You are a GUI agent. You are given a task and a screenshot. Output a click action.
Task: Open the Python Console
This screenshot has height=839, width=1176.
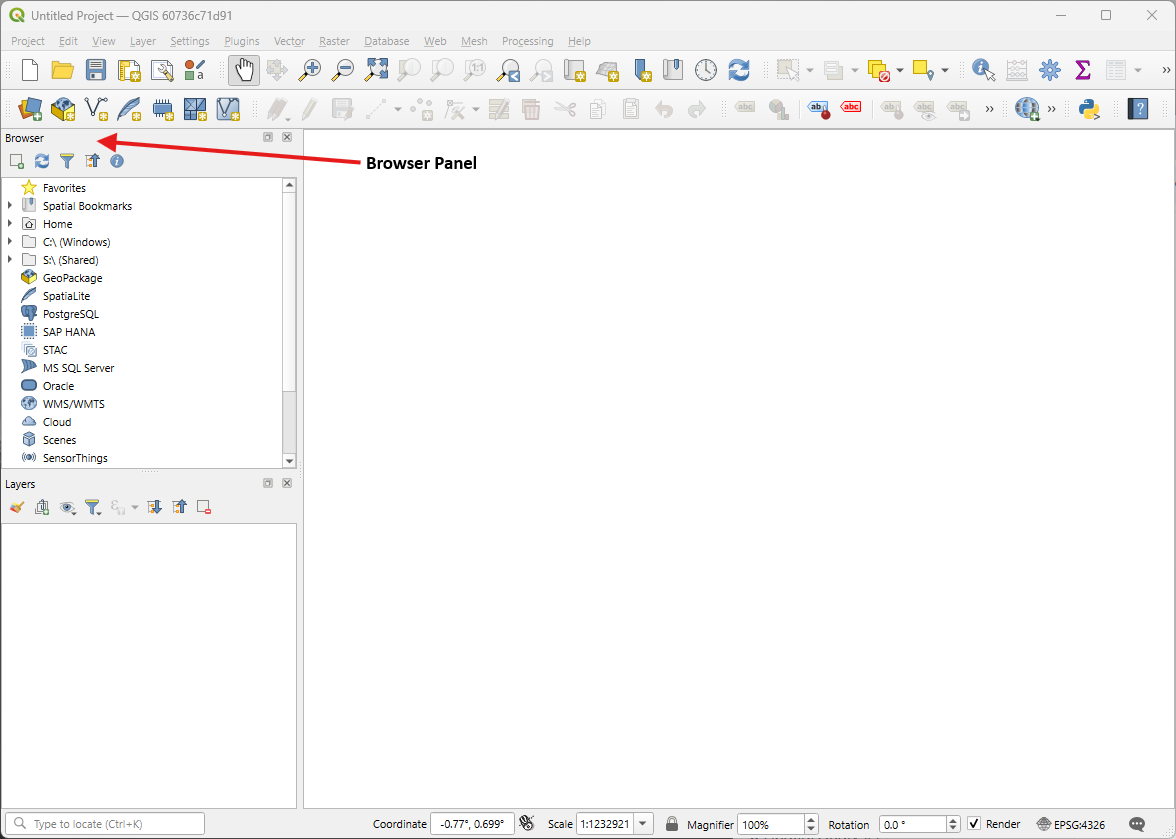(x=1089, y=109)
